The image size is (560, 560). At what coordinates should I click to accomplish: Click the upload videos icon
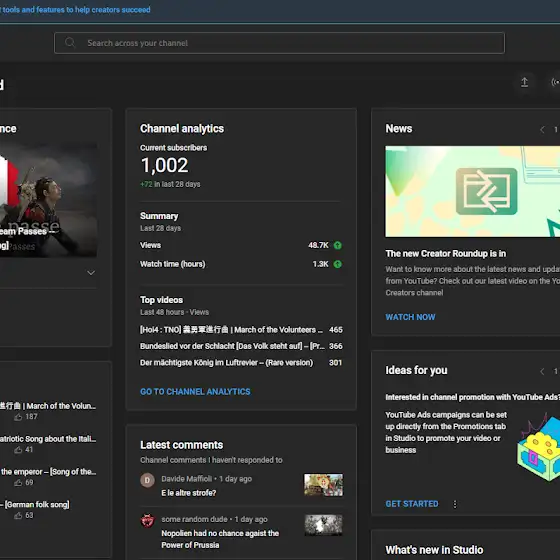click(524, 82)
